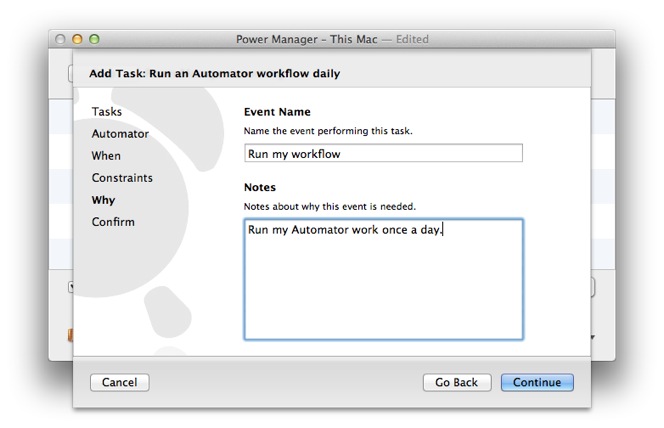Viewport: 664px width, 428px height.
Task: Click the Go Back button
Action: (x=457, y=382)
